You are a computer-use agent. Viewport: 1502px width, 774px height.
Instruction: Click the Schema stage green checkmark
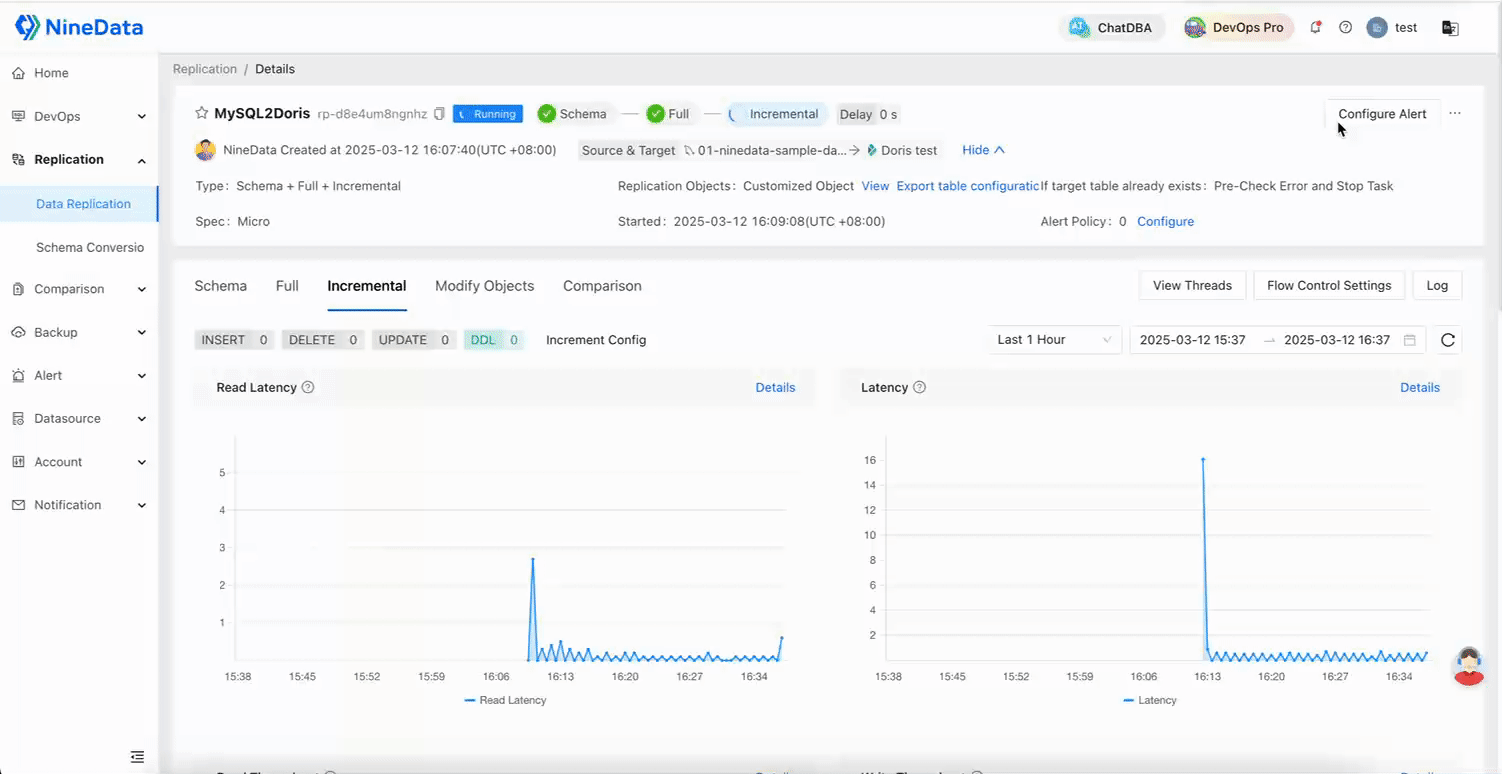(547, 114)
